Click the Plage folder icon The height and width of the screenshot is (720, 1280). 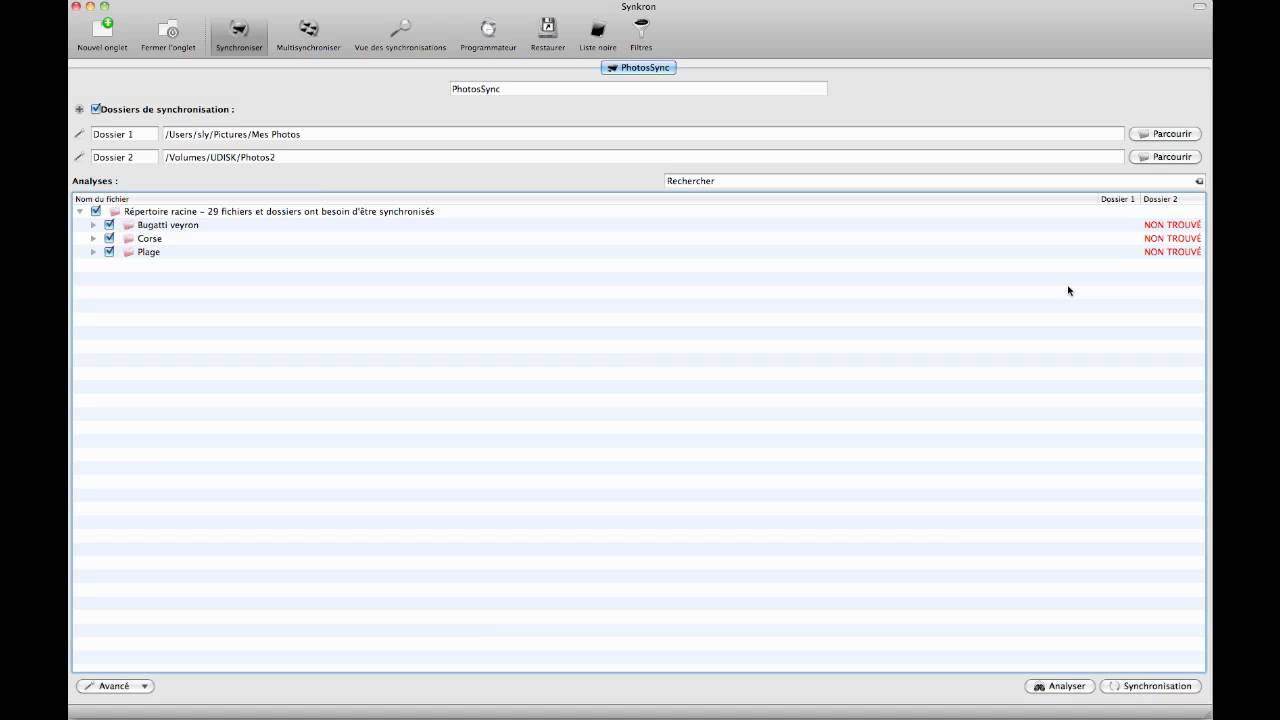point(128,252)
